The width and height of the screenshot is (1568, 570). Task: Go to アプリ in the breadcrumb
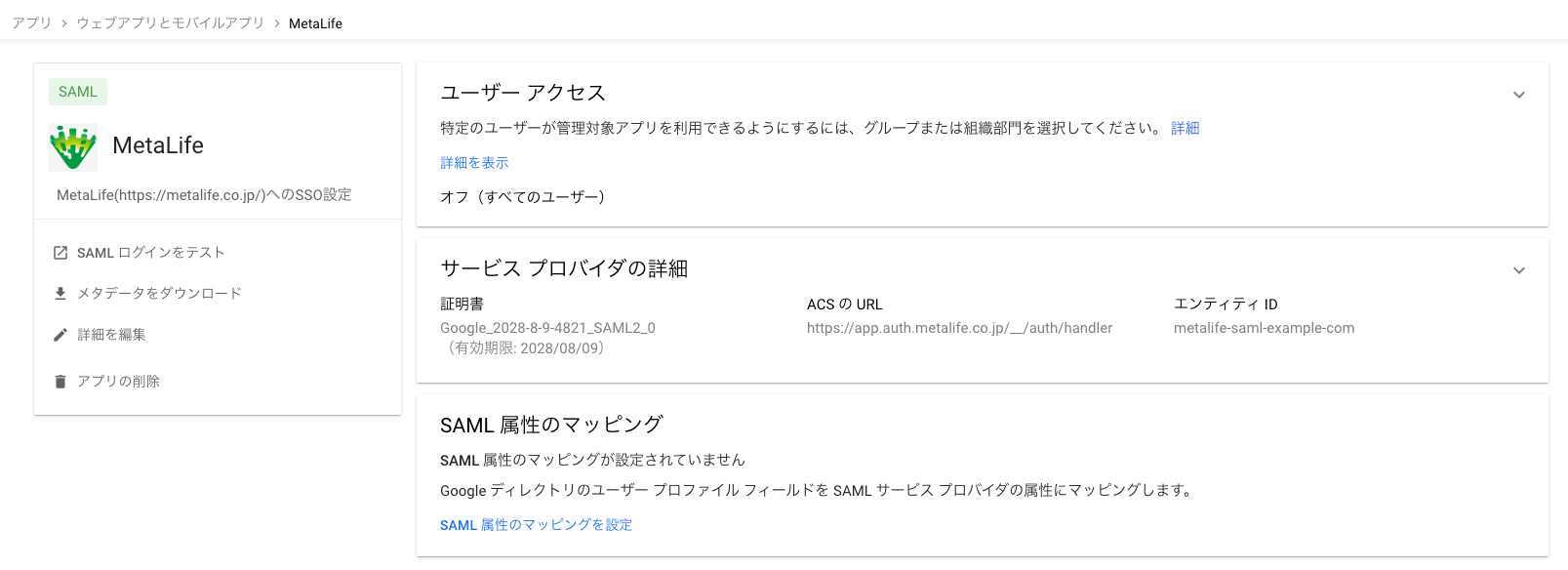[31, 23]
